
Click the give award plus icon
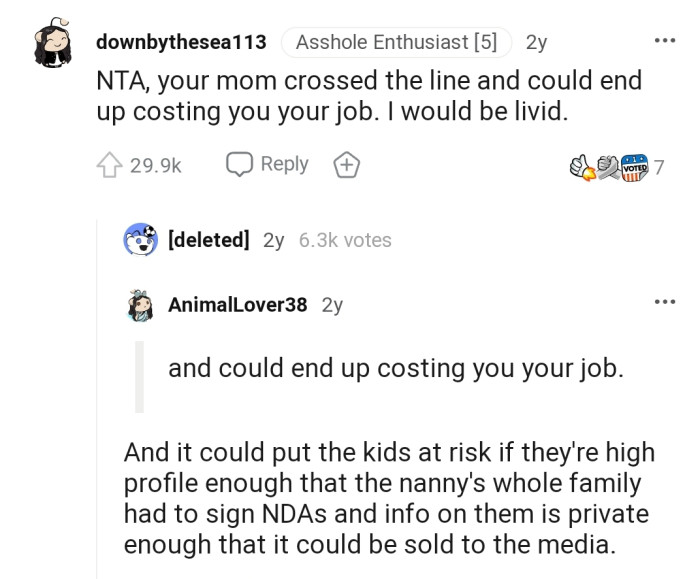click(x=346, y=165)
